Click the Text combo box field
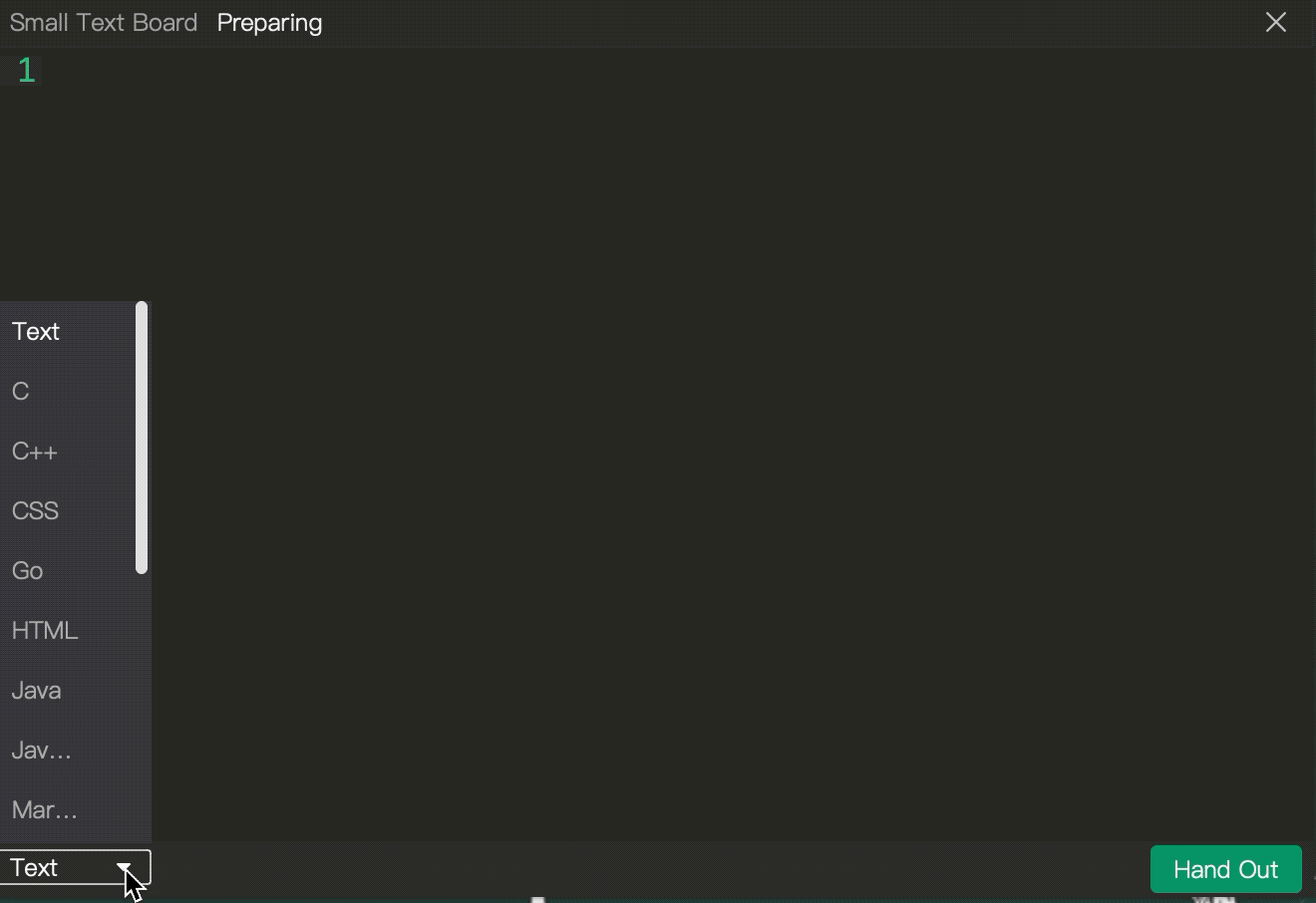 tap(75, 868)
